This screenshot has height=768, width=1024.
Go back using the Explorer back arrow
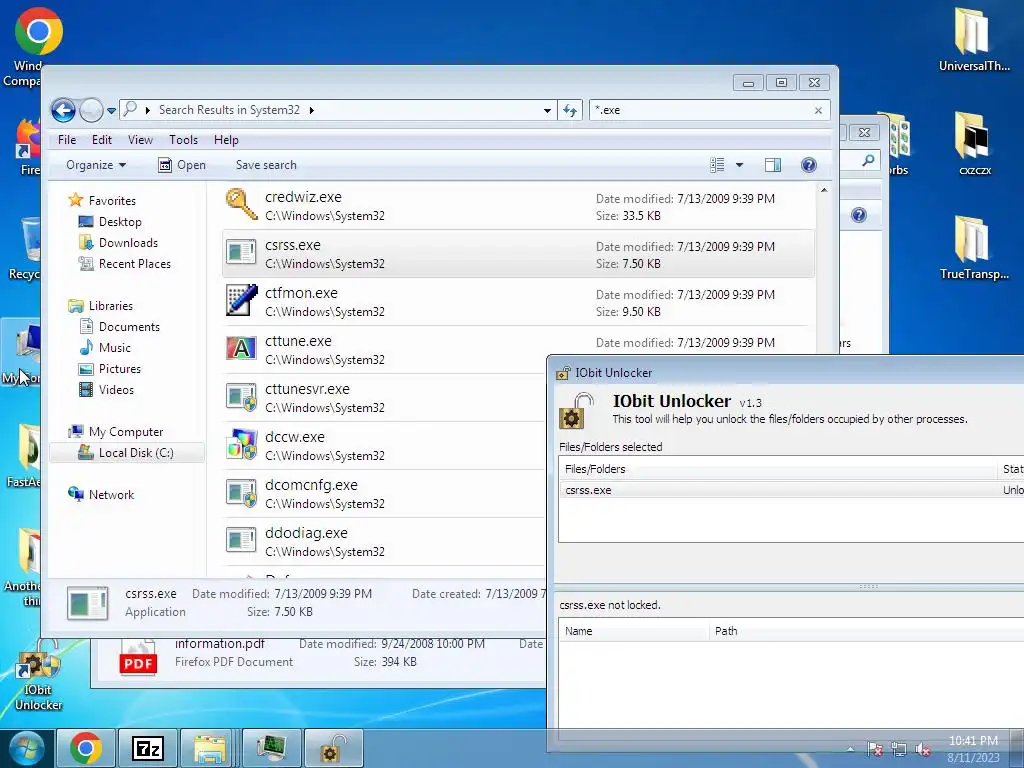coord(63,110)
